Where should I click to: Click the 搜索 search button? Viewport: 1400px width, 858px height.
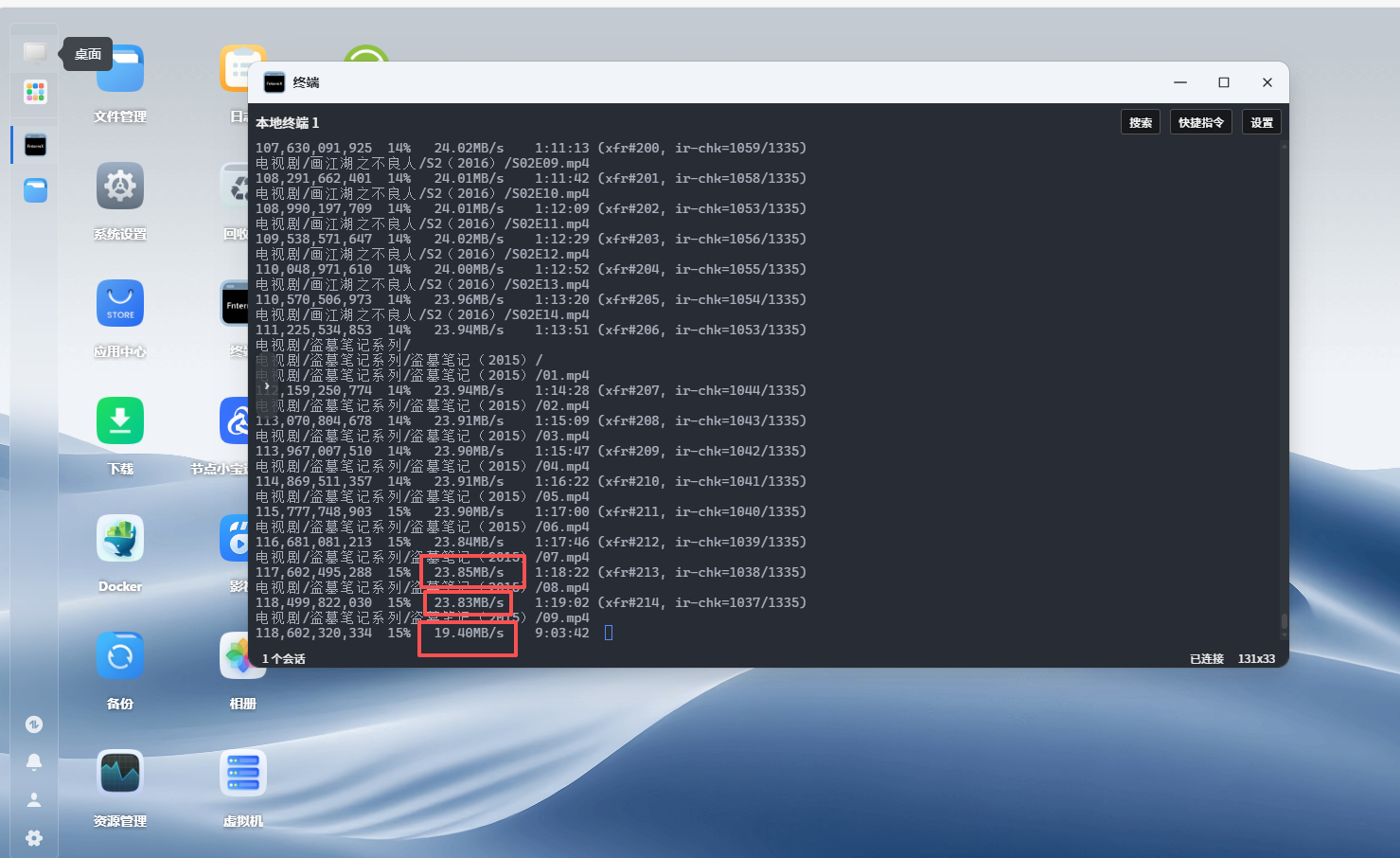point(1140,121)
